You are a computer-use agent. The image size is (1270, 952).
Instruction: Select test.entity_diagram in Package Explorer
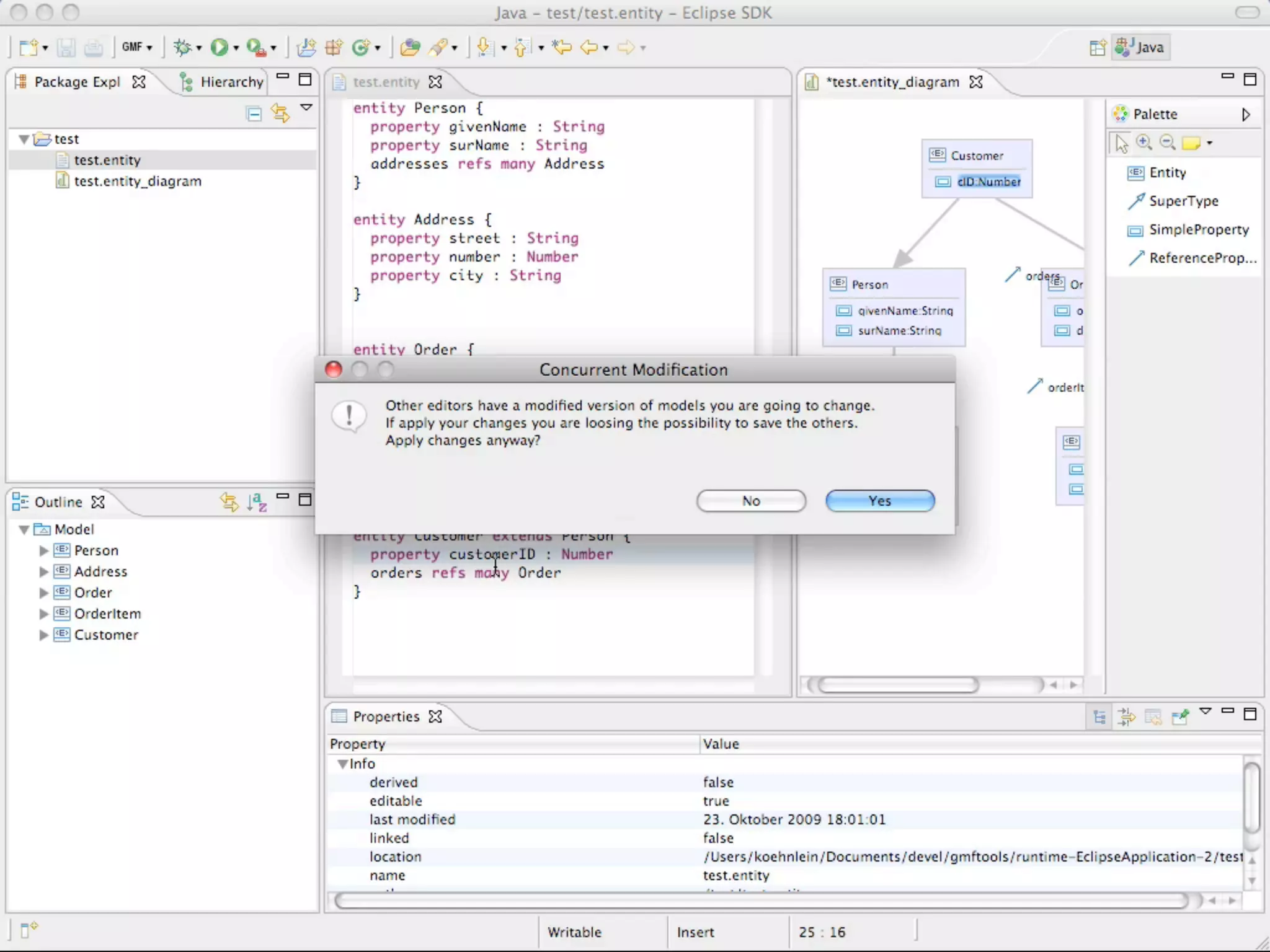[x=137, y=181]
